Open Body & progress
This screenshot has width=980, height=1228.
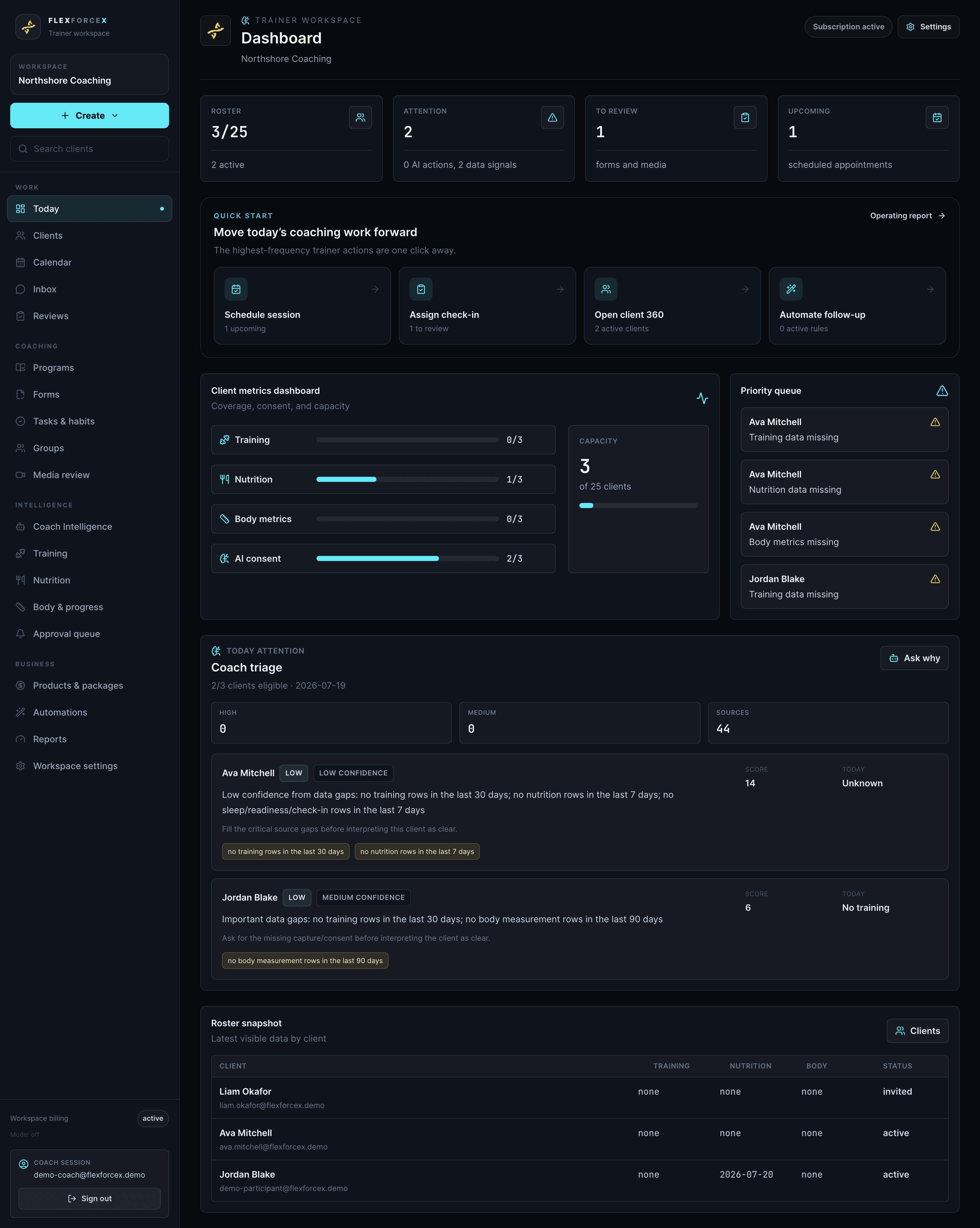pos(89,607)
